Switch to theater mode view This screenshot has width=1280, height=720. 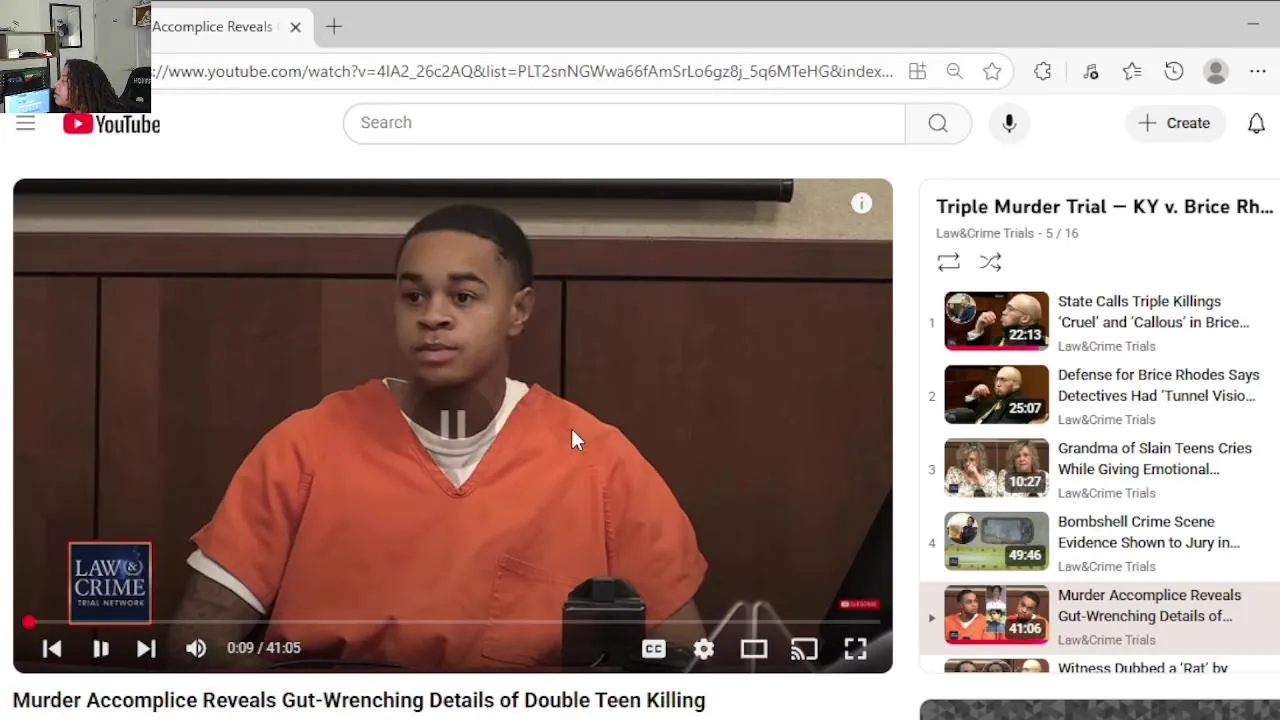click(754, 649)
